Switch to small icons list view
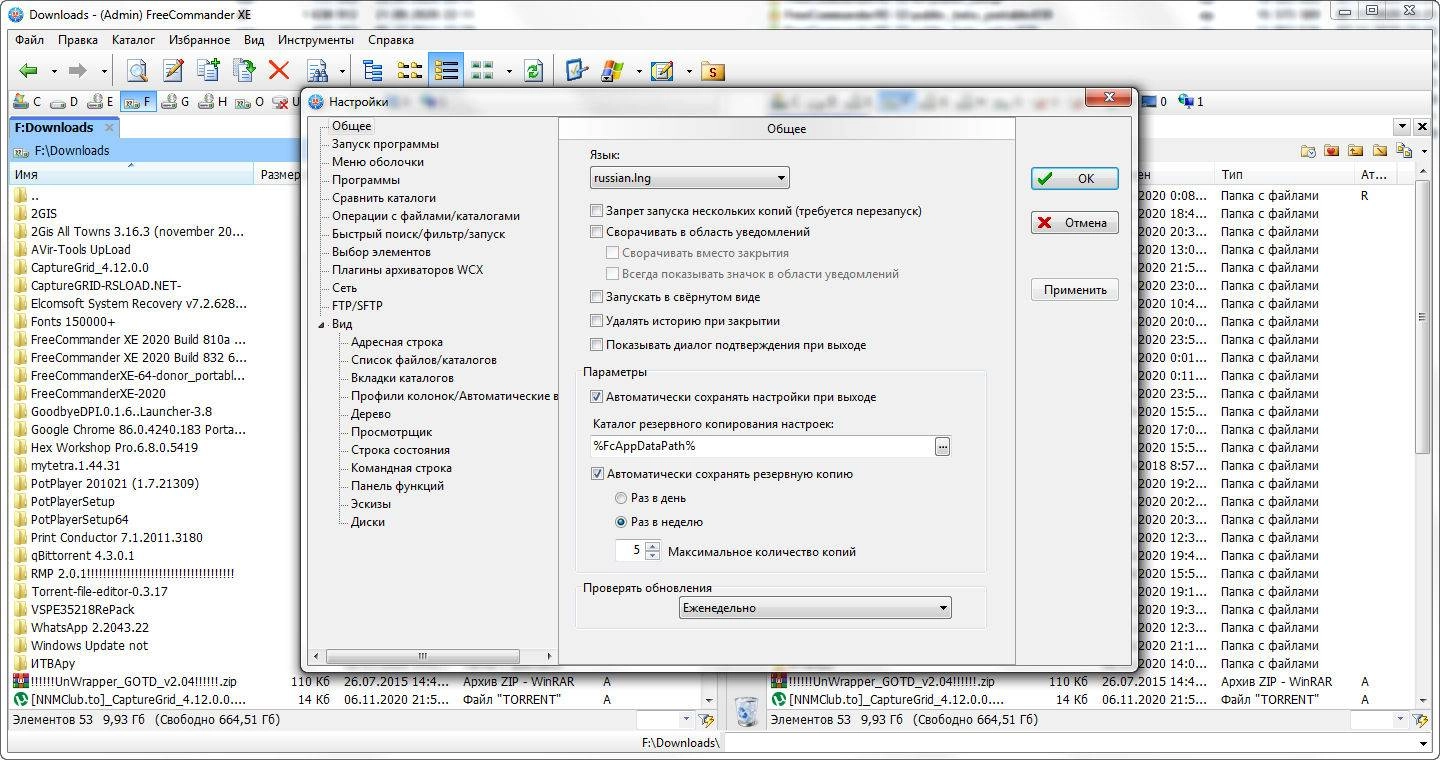The image size is (1440, 760). pos(409,71)
